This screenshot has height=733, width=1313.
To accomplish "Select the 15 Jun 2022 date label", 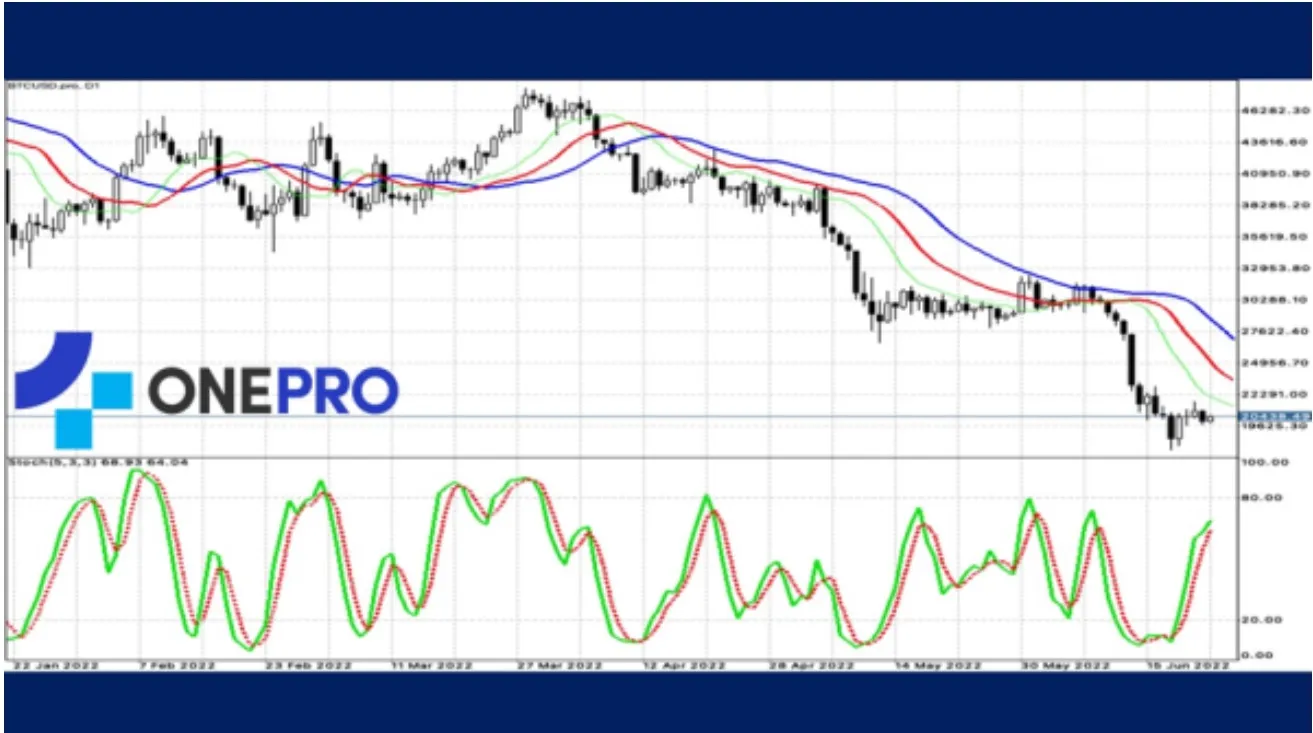I will (1188, 665).
